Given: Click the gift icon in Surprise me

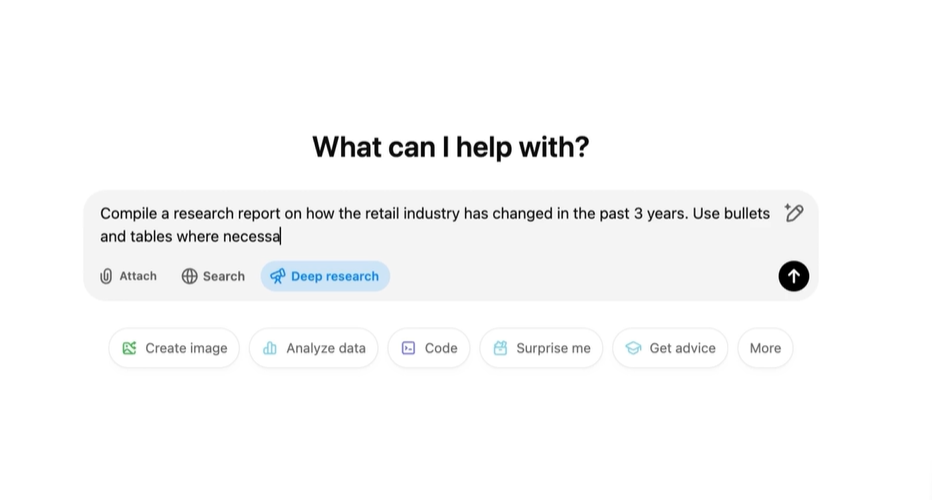Looking at the screenshot, I should point(500,348).
